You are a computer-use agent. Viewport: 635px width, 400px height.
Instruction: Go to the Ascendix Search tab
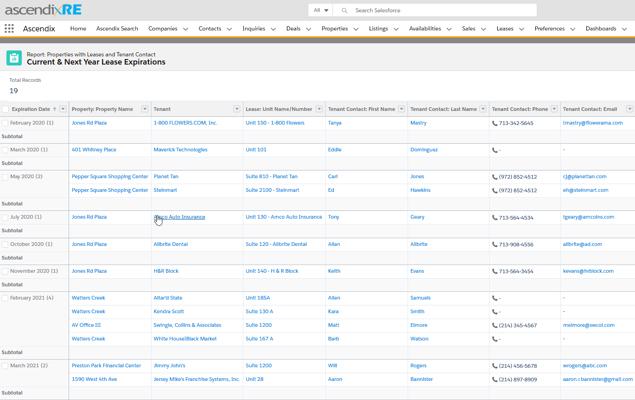tap(117, 29)
